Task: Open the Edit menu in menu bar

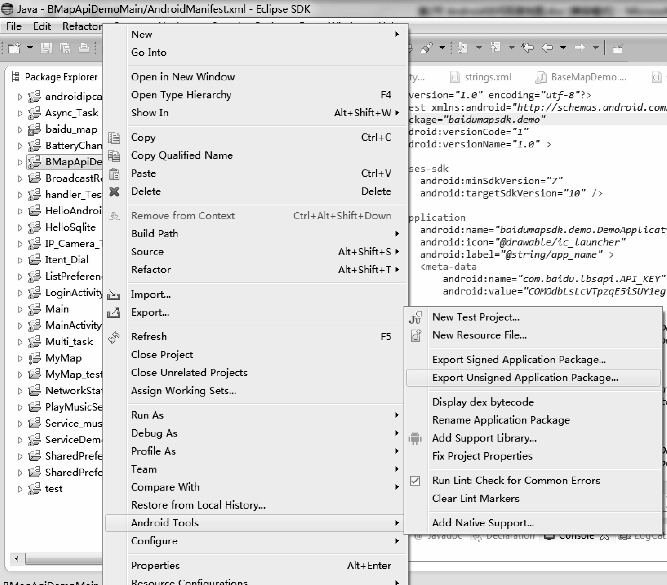Action: pos(41,25)
